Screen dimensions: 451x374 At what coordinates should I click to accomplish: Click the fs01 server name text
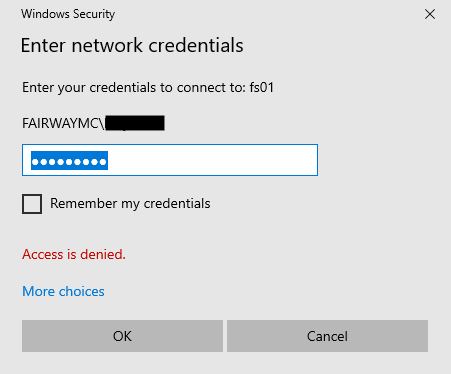point(262,88)
